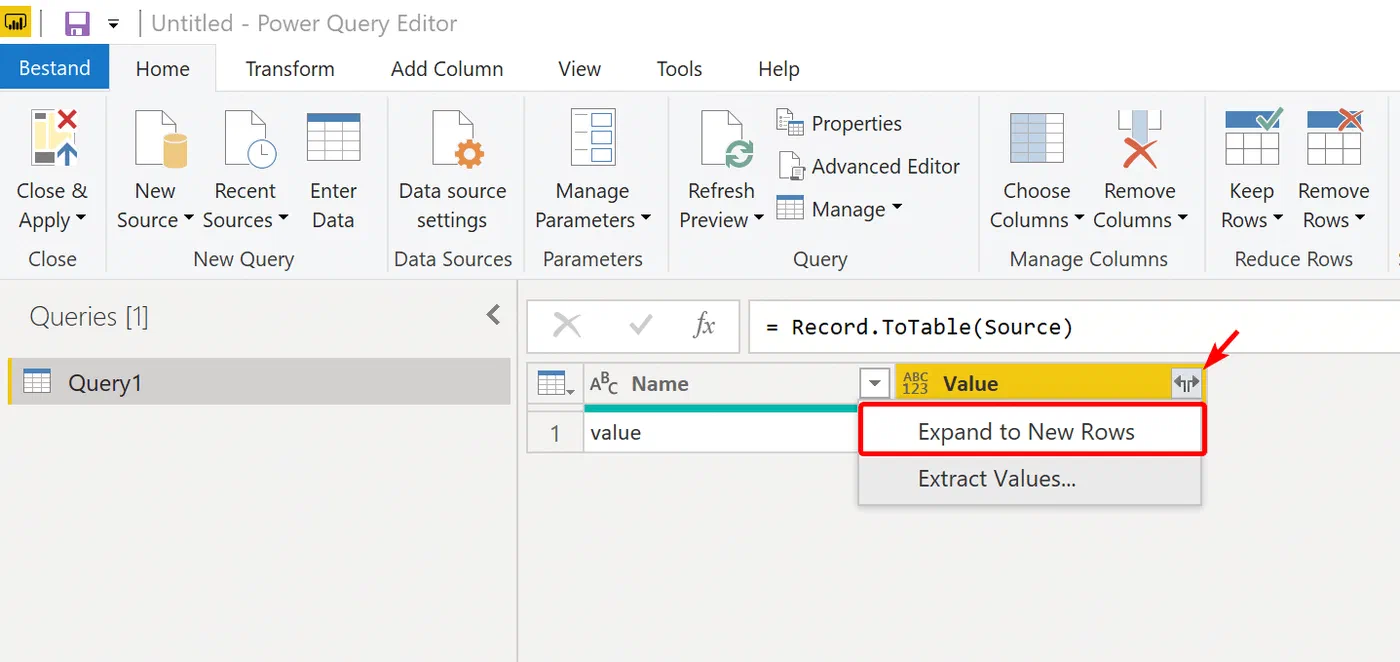Screen dimensions: 1400x662
Task: Select the Value column header
Action: (1050, 383)
